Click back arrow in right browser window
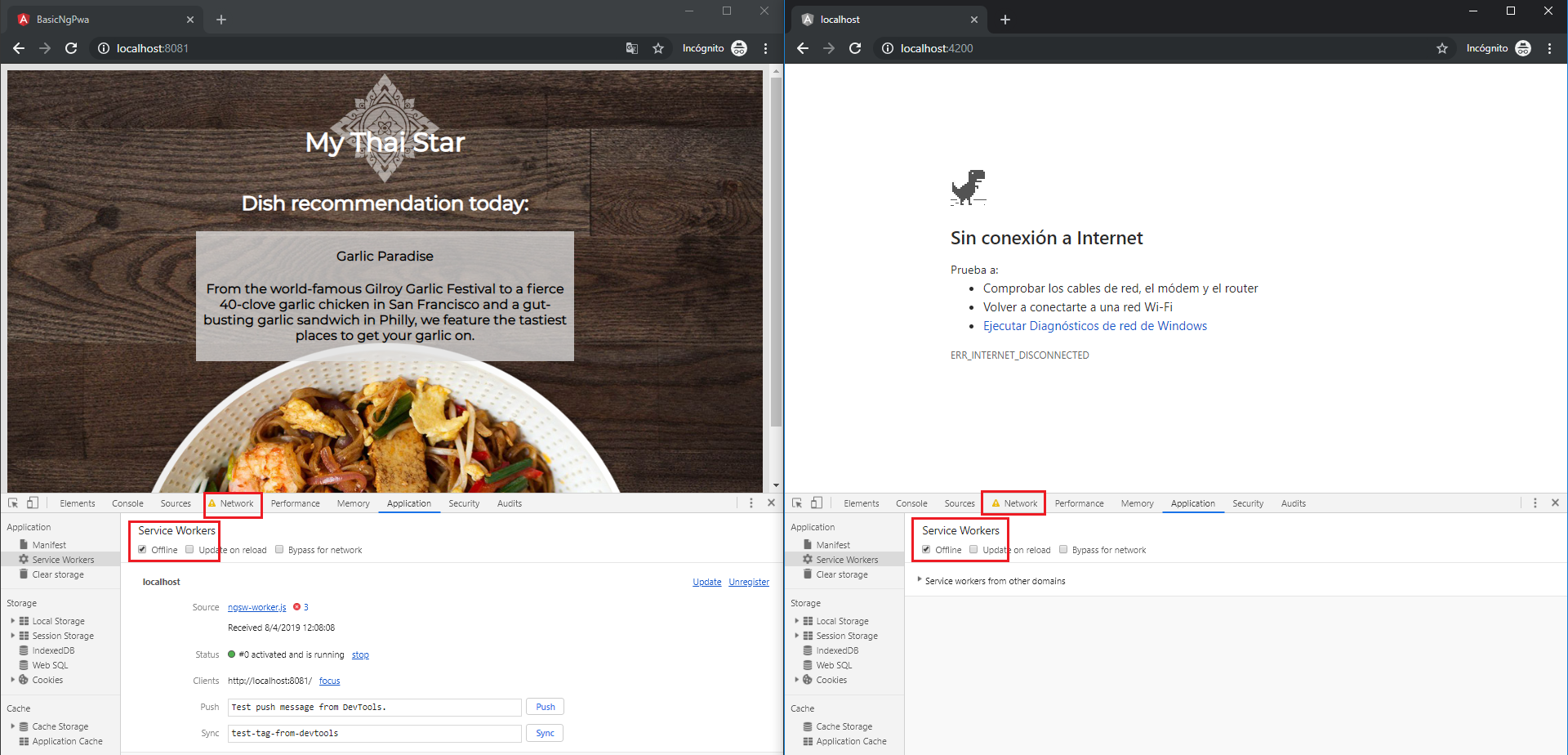This screenshot has height=755, width=1568. point(803,48)
